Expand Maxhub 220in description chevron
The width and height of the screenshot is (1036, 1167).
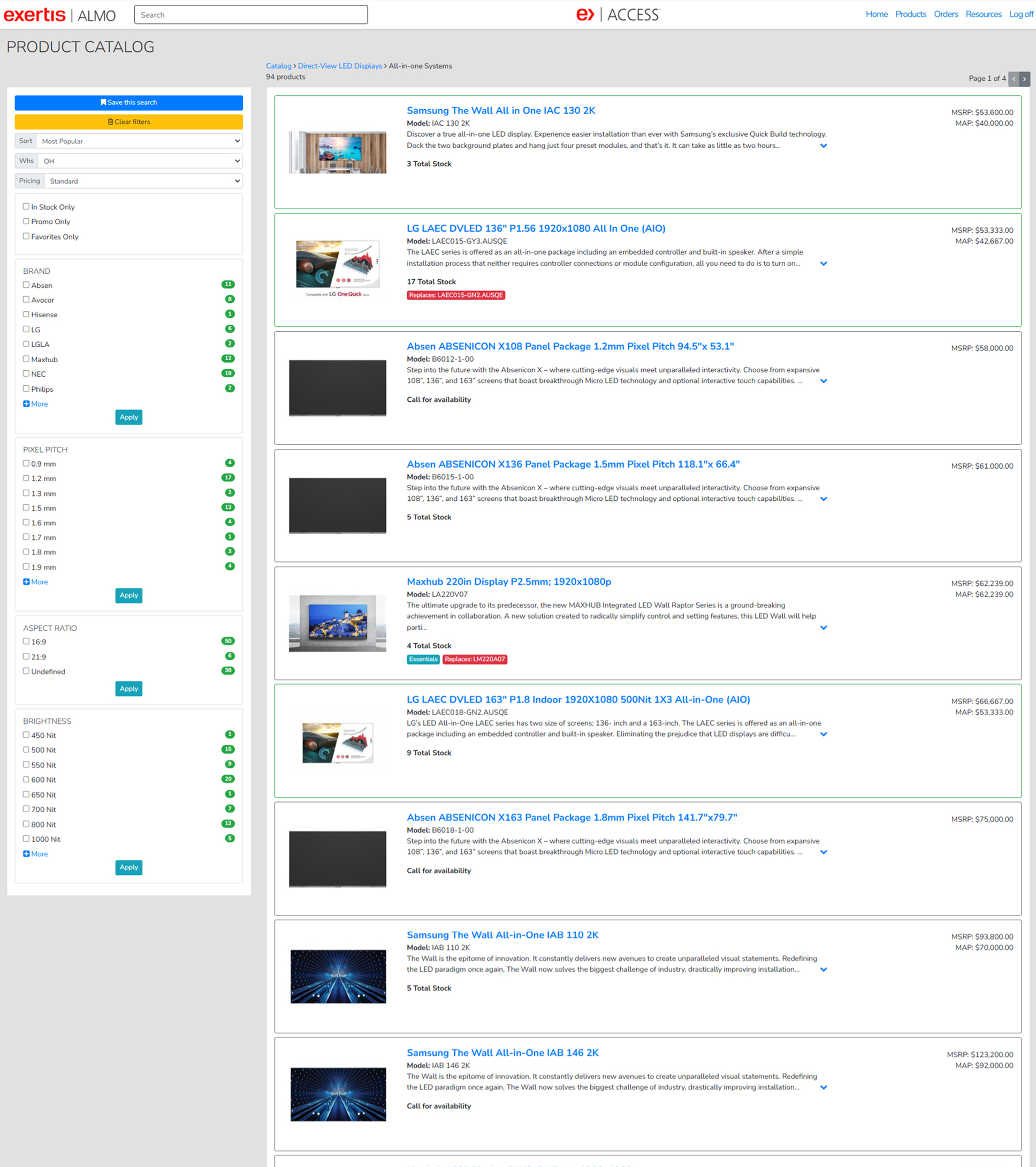824,628
